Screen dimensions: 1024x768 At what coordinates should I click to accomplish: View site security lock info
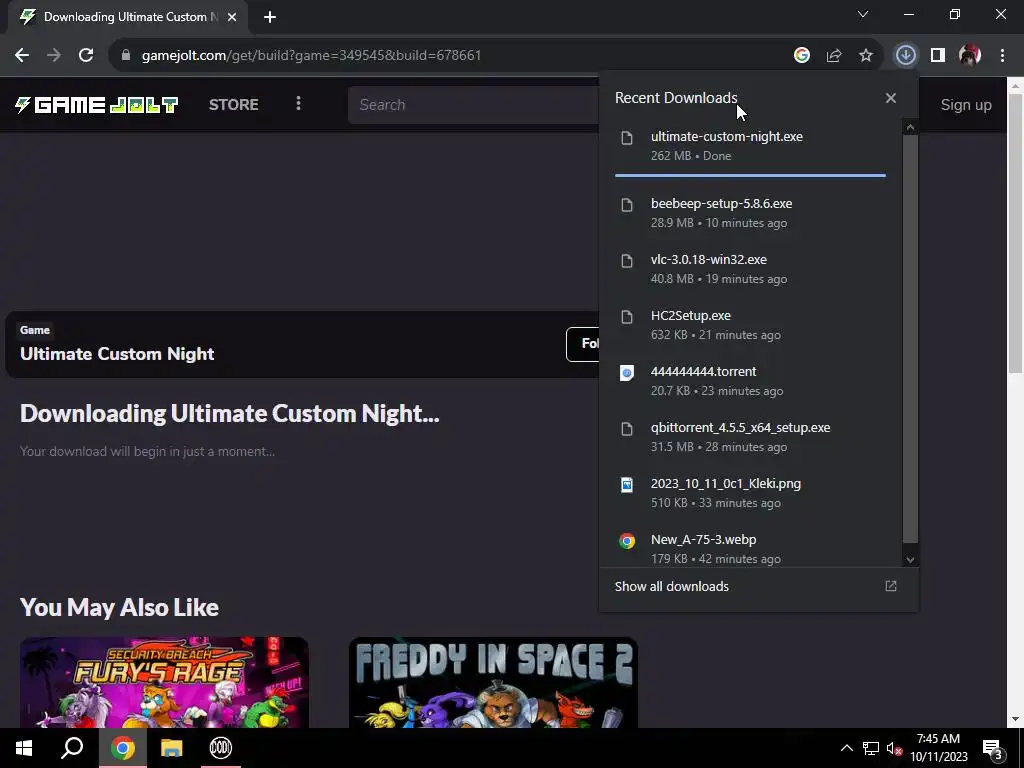point(126,55)
